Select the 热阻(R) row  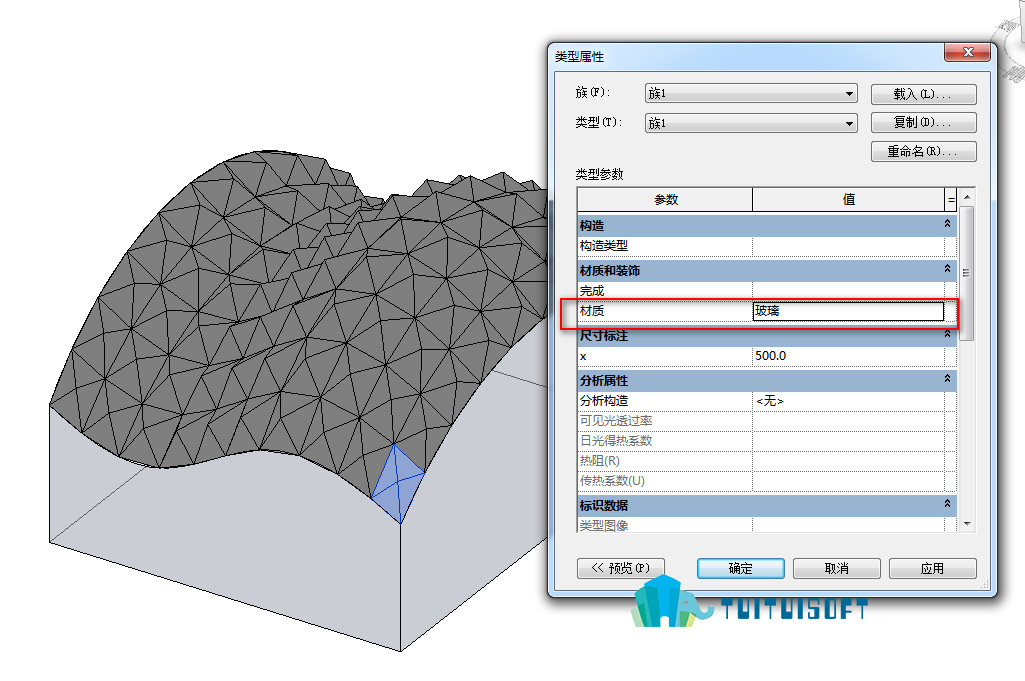(767, 461)
